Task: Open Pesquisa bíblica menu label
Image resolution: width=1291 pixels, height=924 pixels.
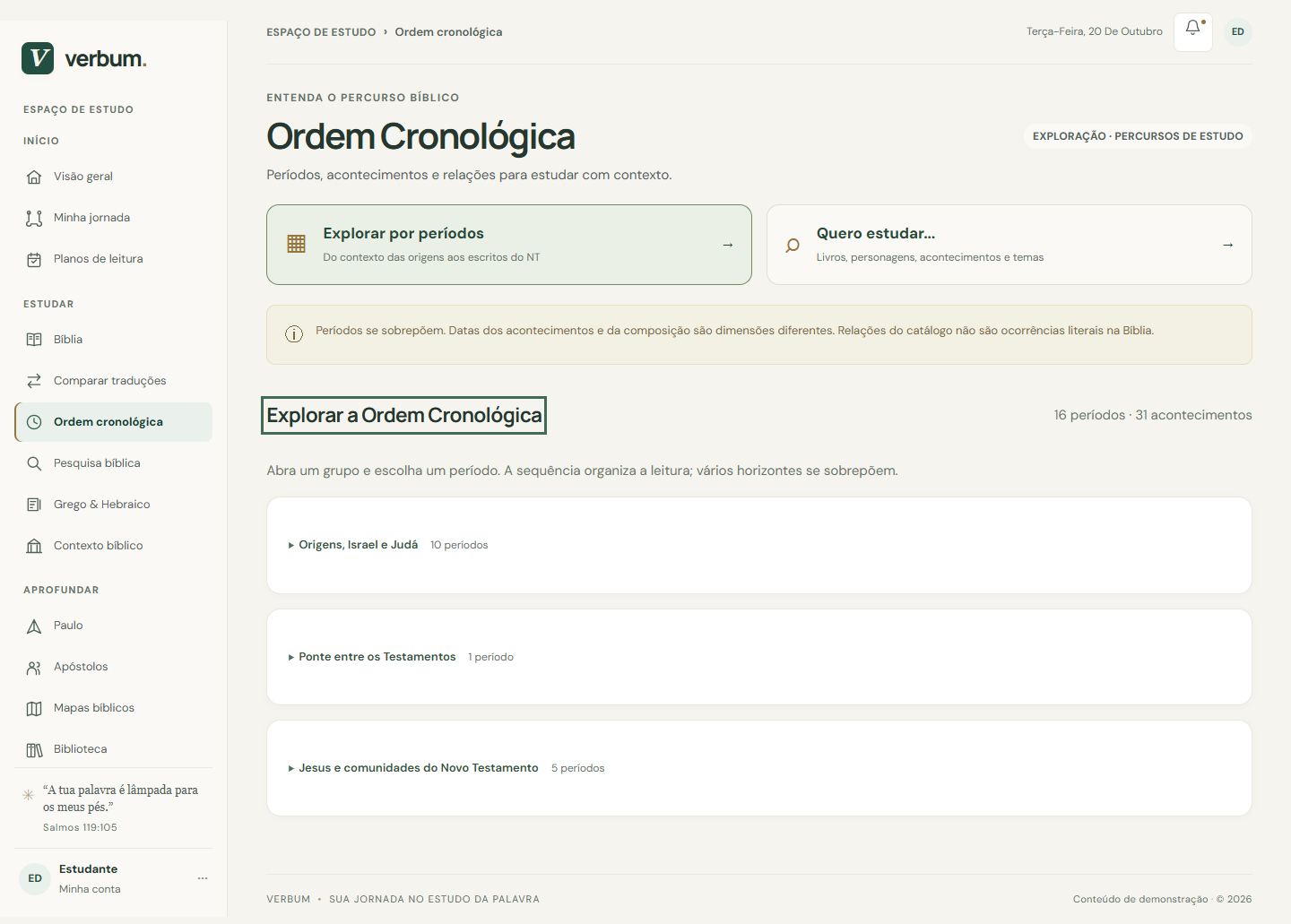Action: point(97,463)
